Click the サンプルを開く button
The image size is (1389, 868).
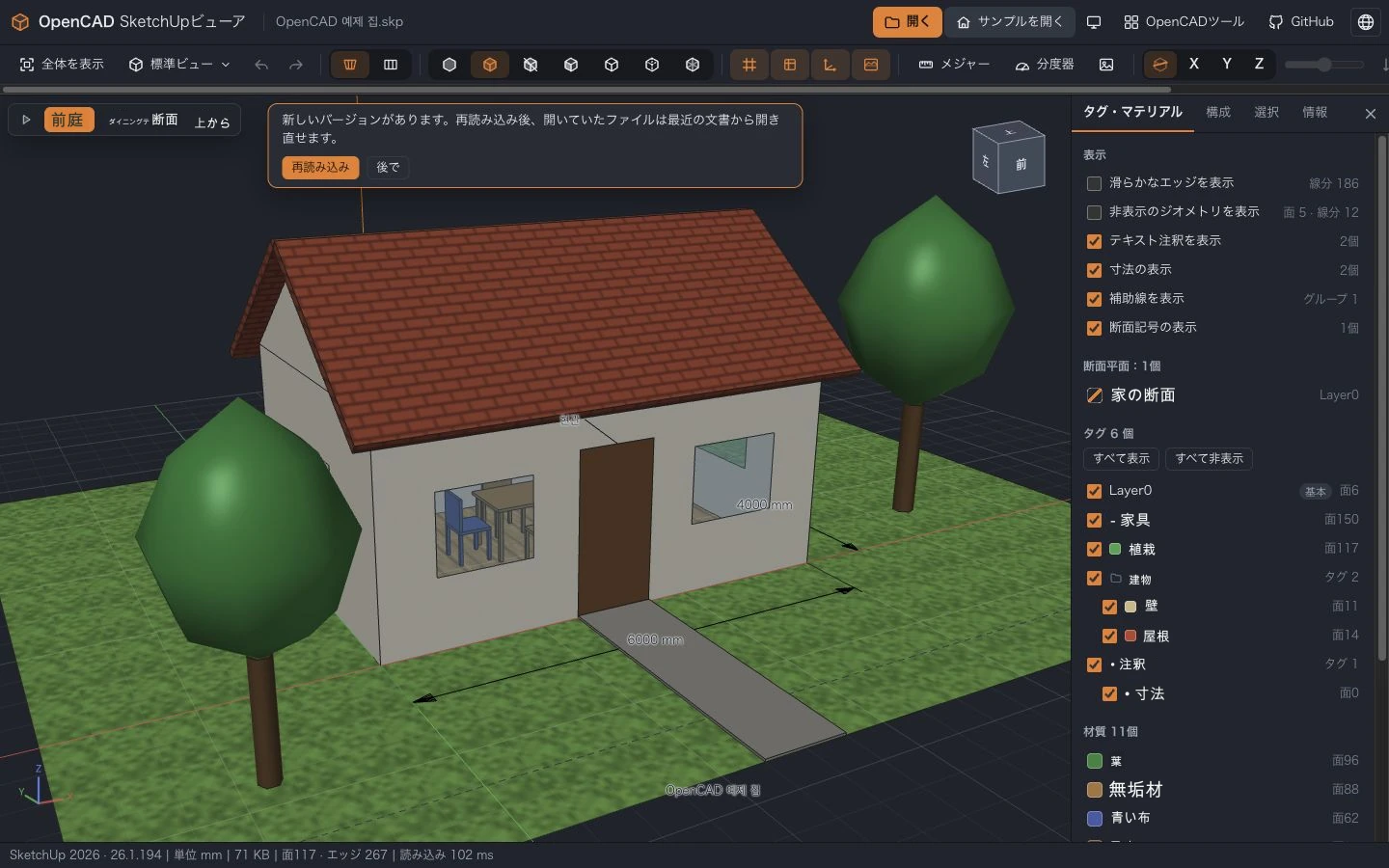[x=1009, y=22]
